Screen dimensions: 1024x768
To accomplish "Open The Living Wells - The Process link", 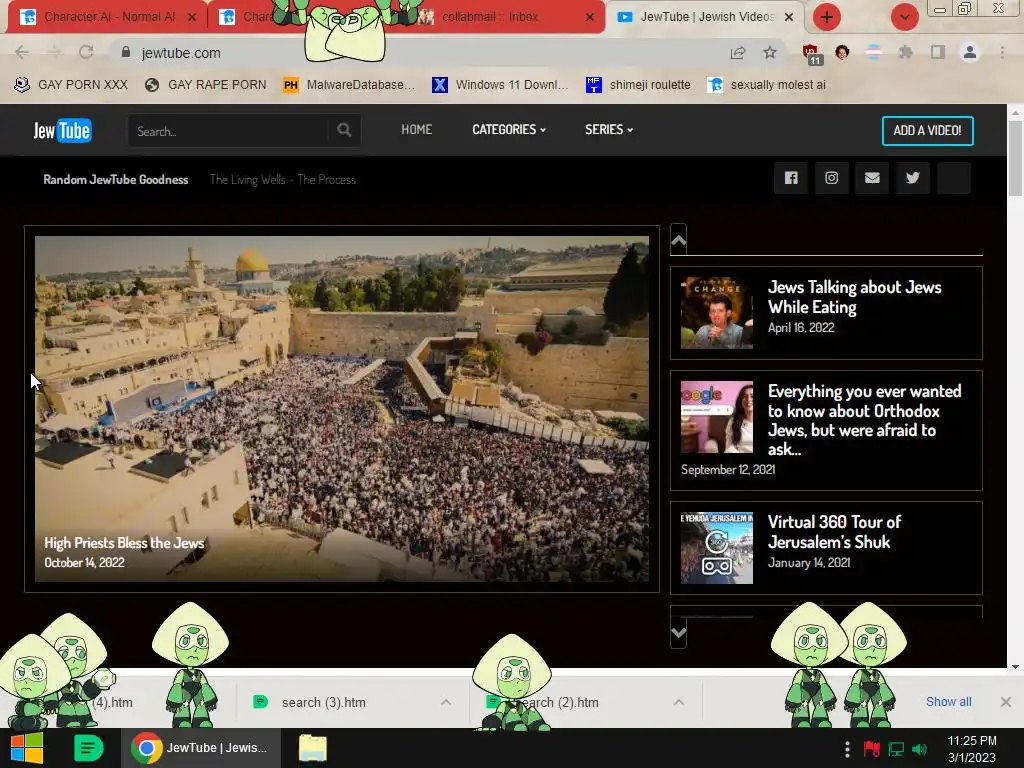I will (x=283, y=180).
